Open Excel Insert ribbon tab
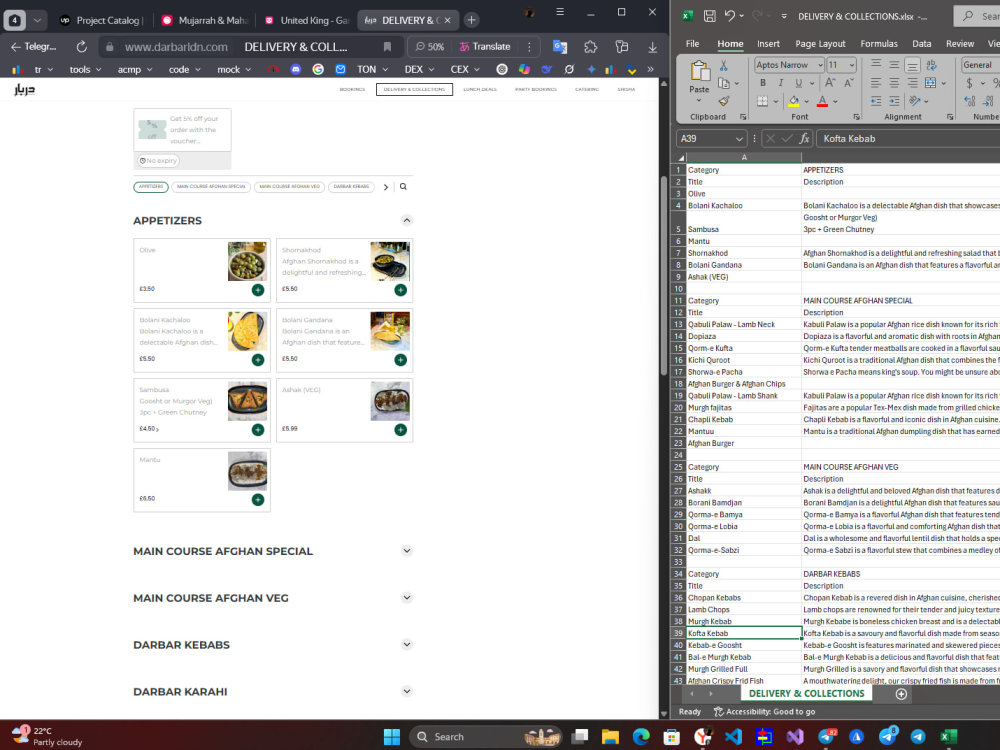Viewport: 1000px width, 750px height. click(x=768, y=44)
